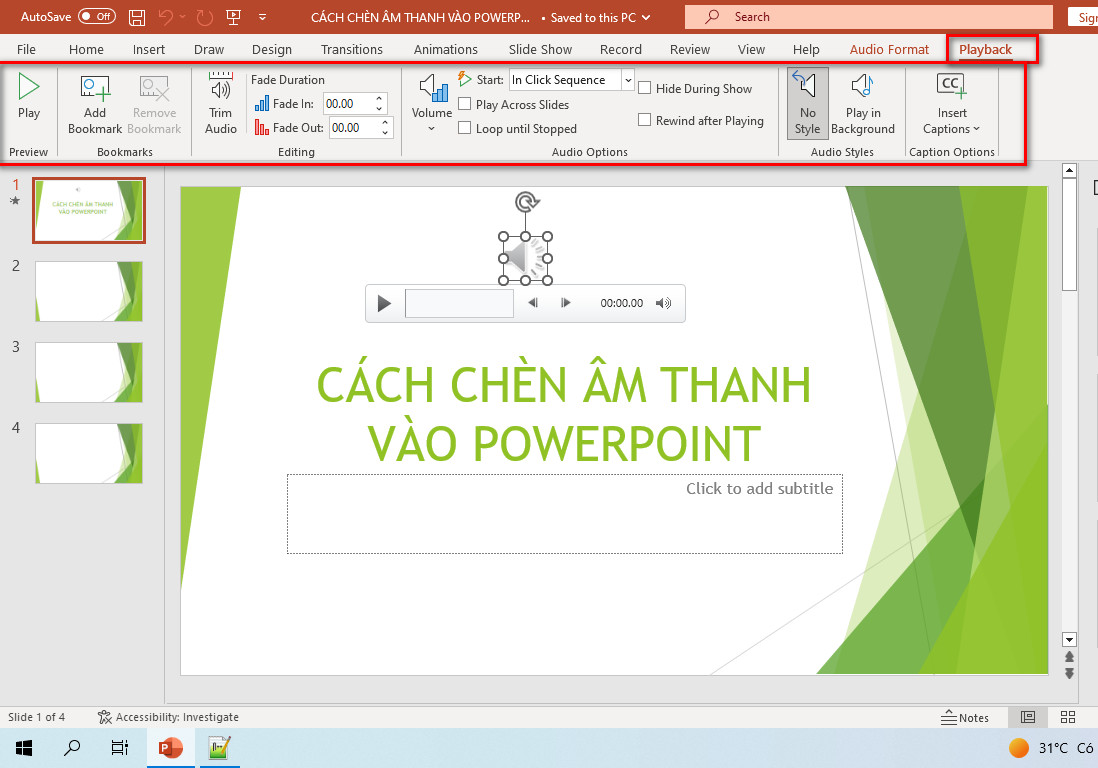Start presentation from beginning icon
This screenshot has height=768, width=1098.
click(234, 17)
